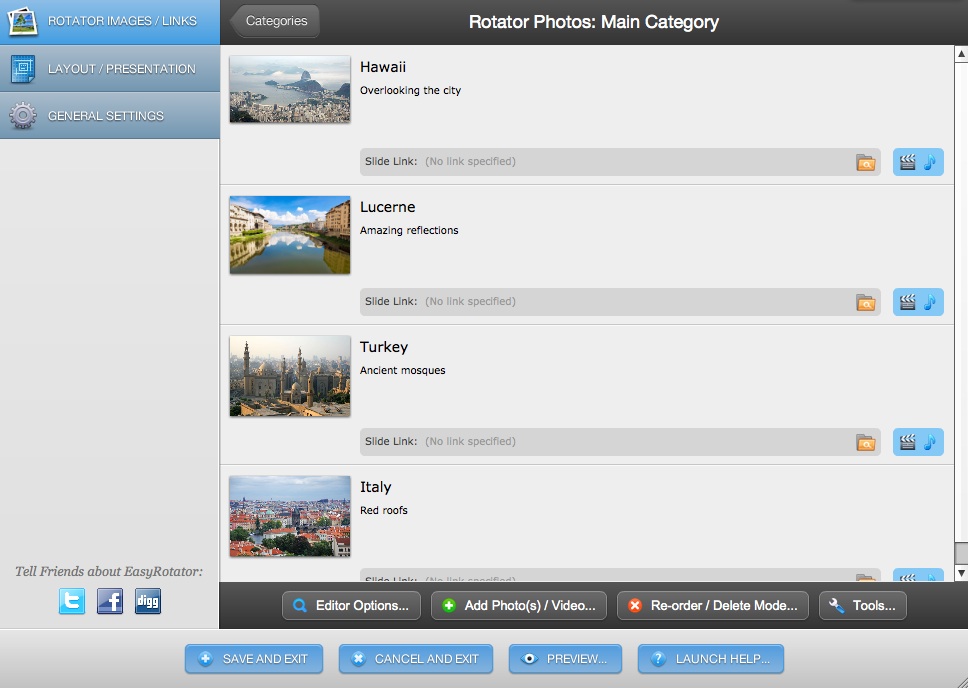Click the Turkey Slide Link field
This screenshot has width=968, height=688.
point(620,442)
